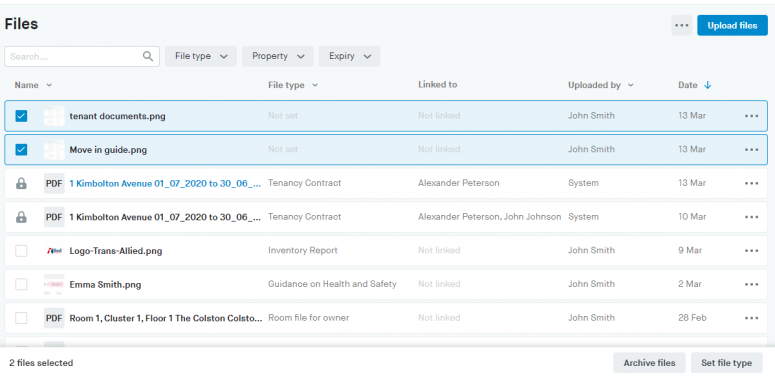Click PDF icon of Room 1, Cluster 1 file
This screenshot has width=775, height=377.
tap(54, 318)
